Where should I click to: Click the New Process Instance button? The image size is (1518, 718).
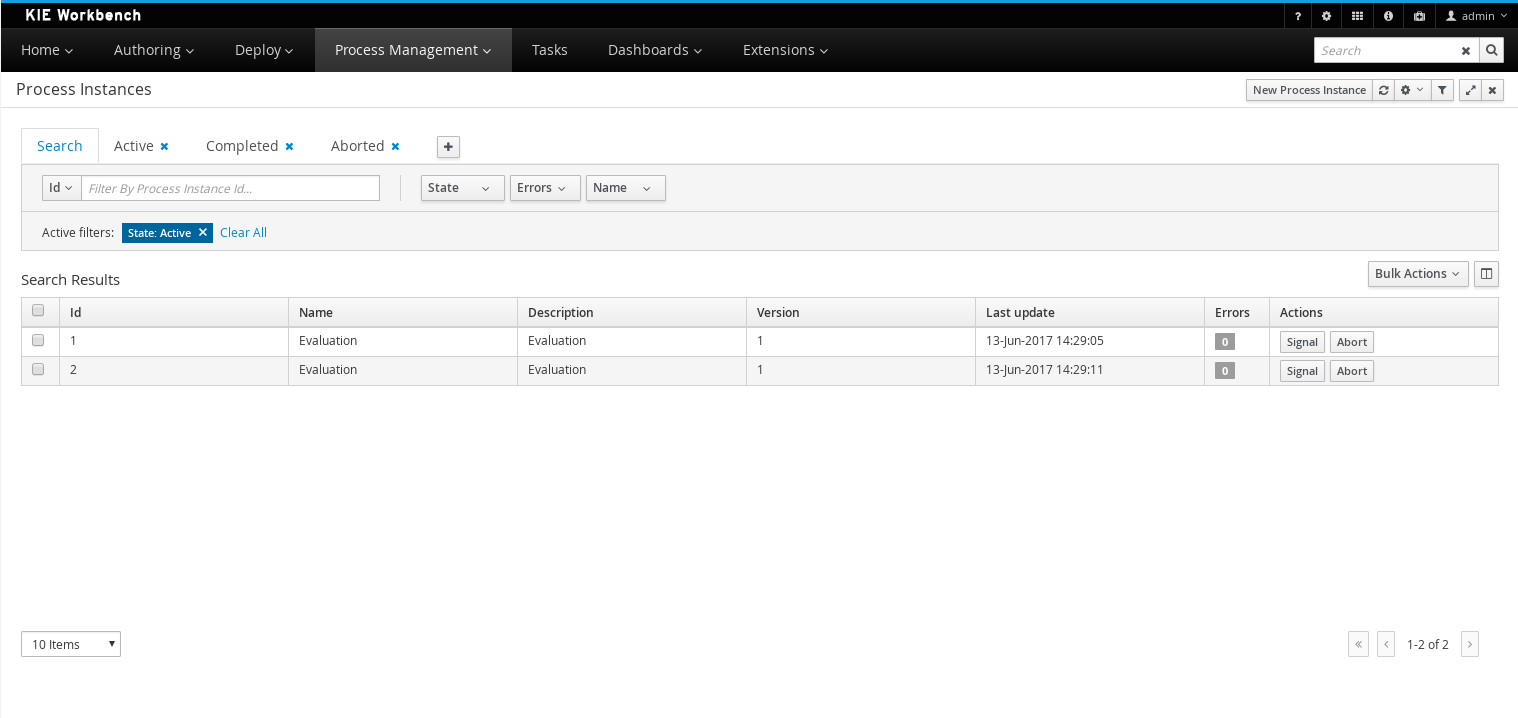point(1308,90)
